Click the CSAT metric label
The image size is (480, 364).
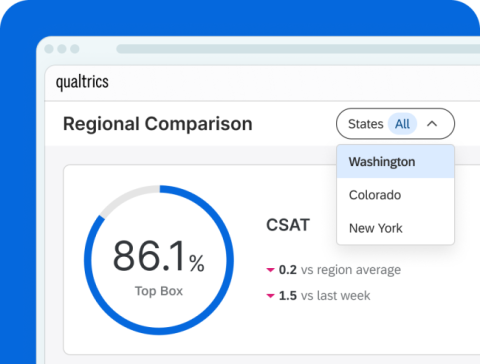coord(288,225)
